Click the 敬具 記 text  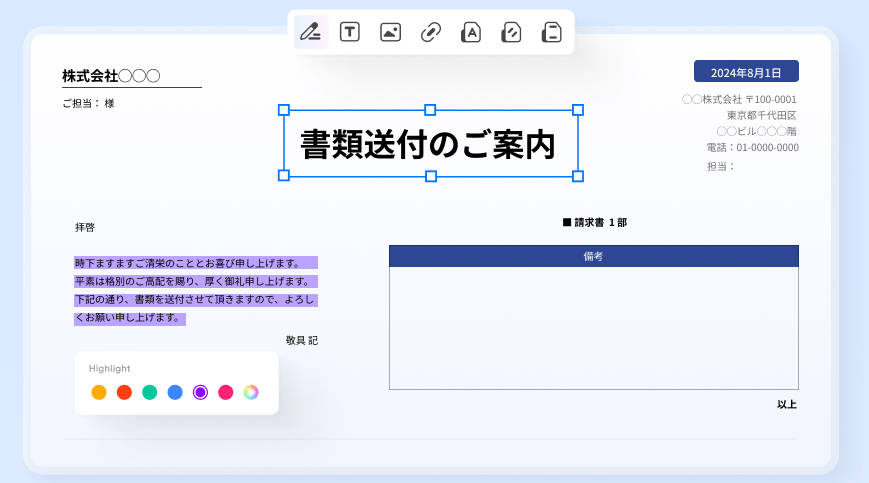[302, 340]
